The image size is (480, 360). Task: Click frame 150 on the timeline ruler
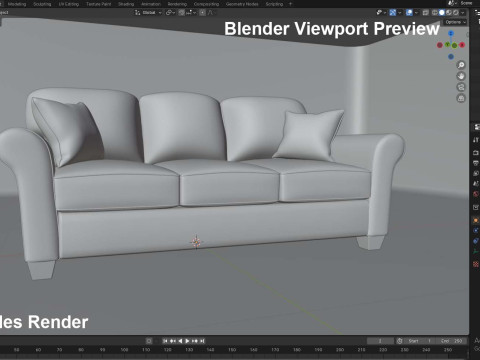(232, 350)
